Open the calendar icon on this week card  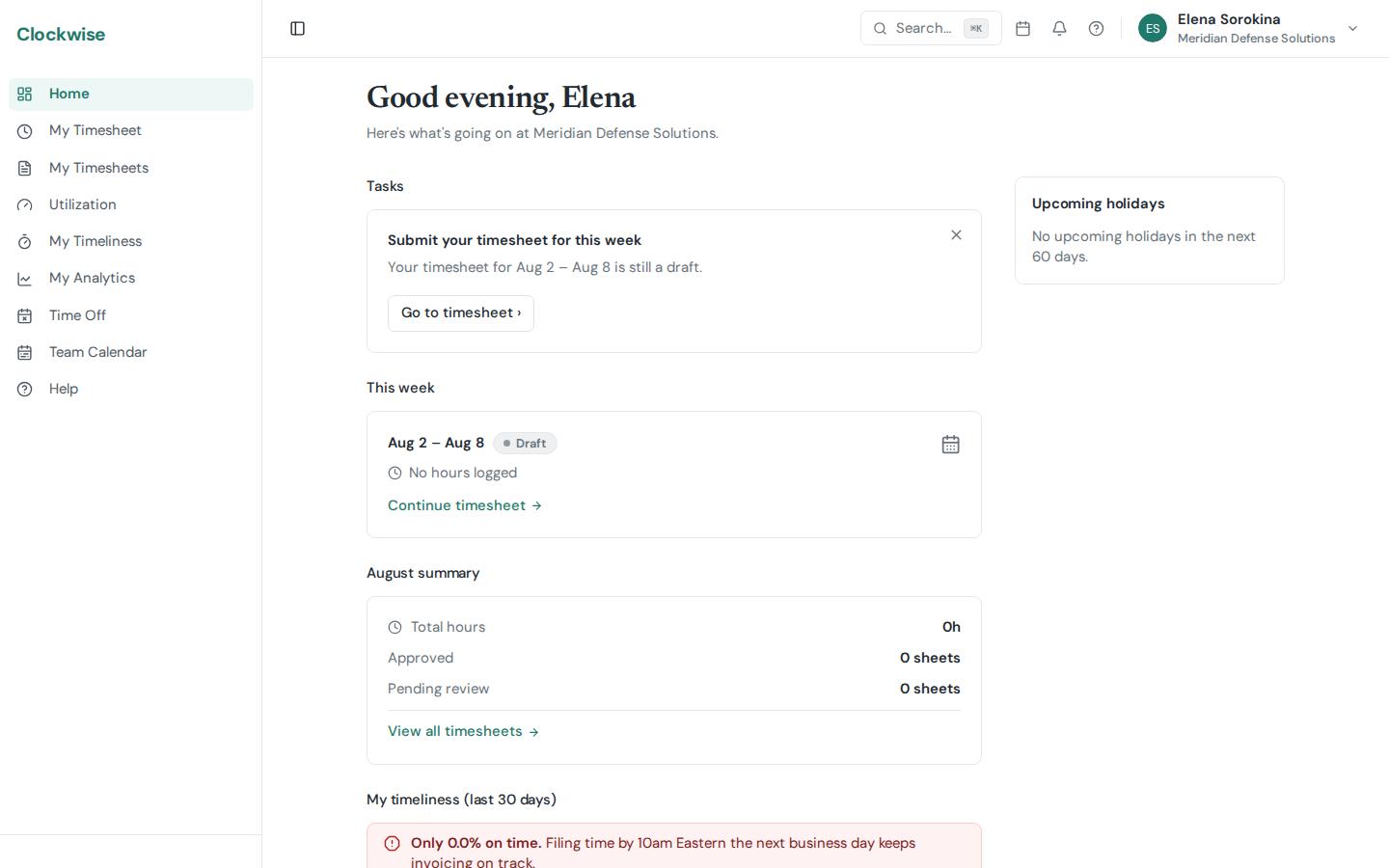point(950,445)
